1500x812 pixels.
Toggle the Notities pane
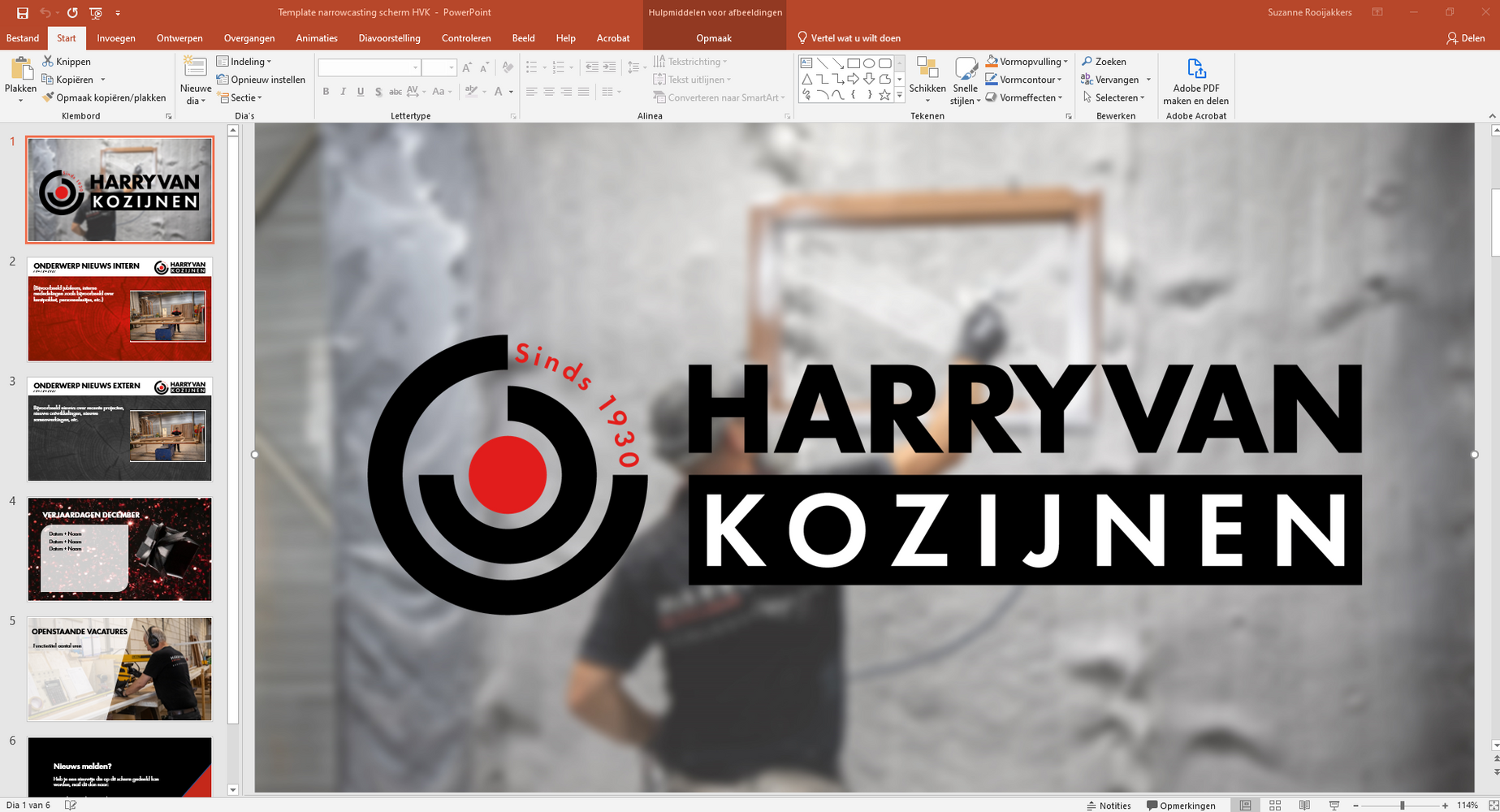1109,806
